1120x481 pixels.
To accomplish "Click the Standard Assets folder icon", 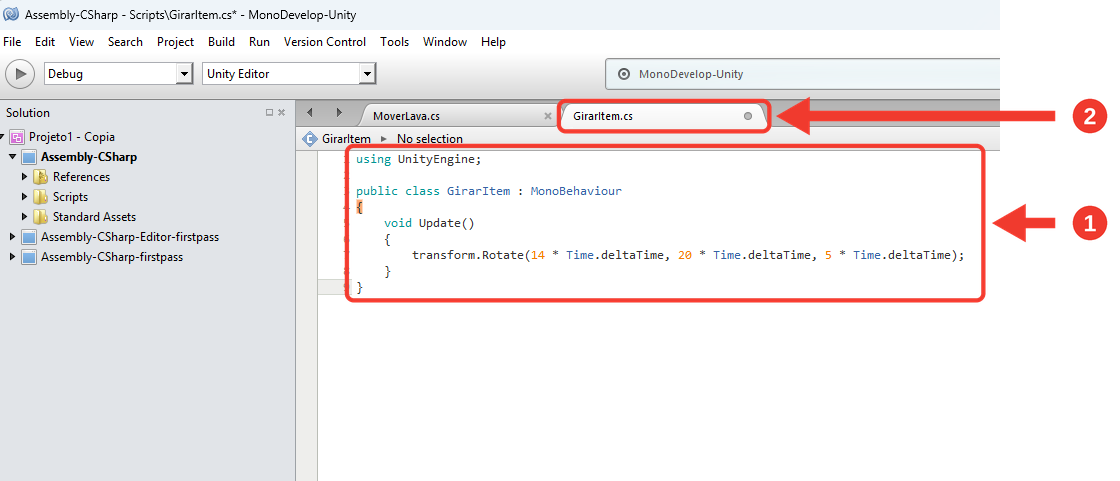I will point(41,217).
